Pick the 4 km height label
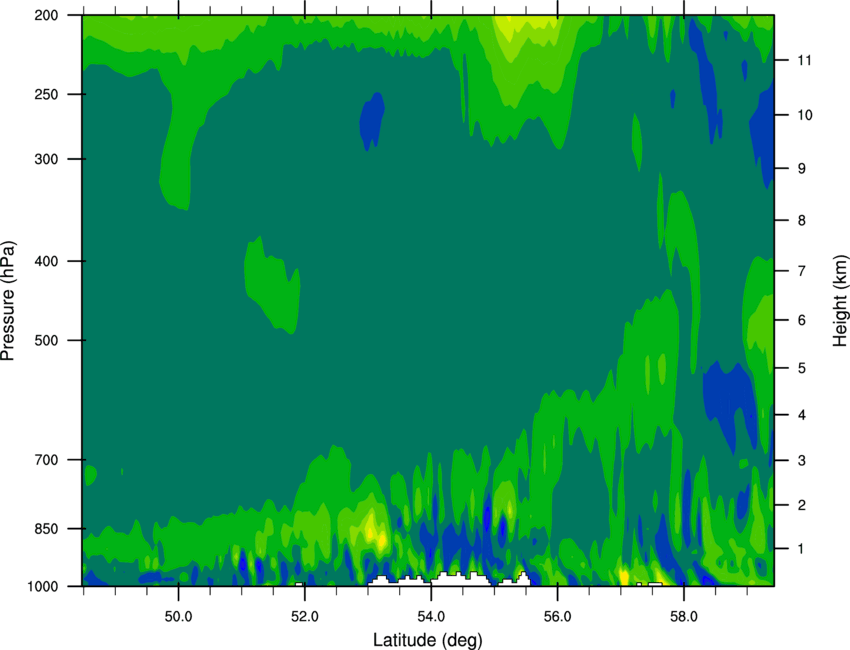This screenshot has width=850, height=650. 801,415
